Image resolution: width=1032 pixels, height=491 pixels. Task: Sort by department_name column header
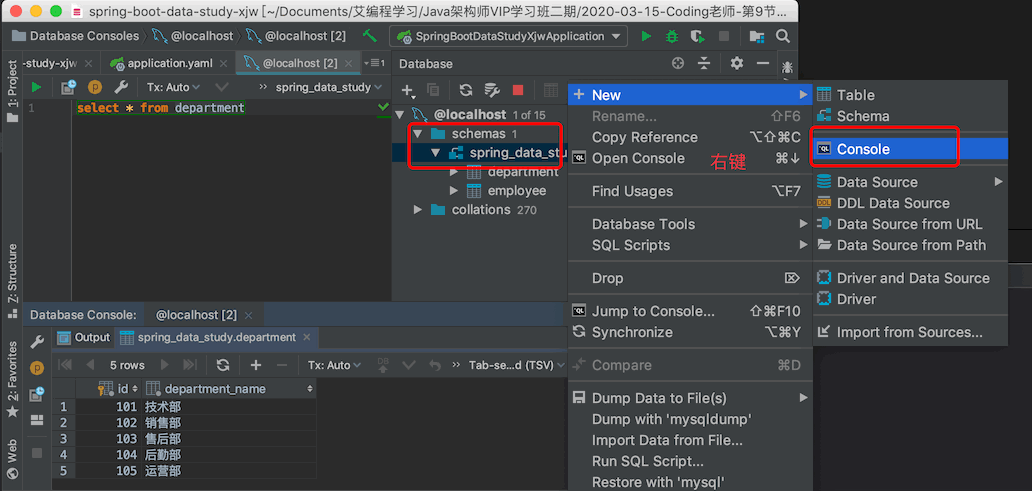click(x=229, y=389)
